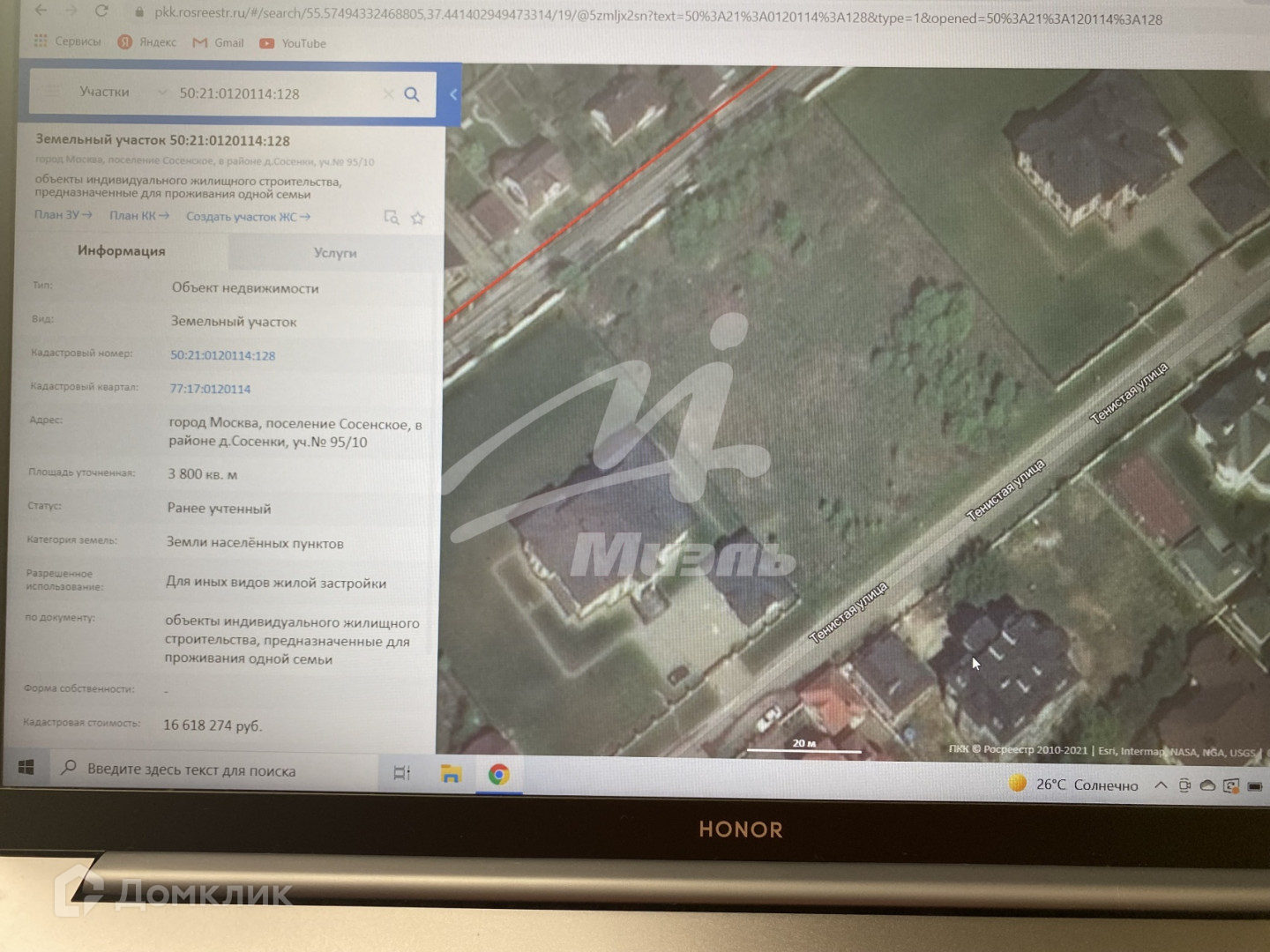This screenshot has height=952, width=1270.
Task: Open the weather widget showing 26°C Солнечно
Action: pyautogui.click(x=1073, y=784)
